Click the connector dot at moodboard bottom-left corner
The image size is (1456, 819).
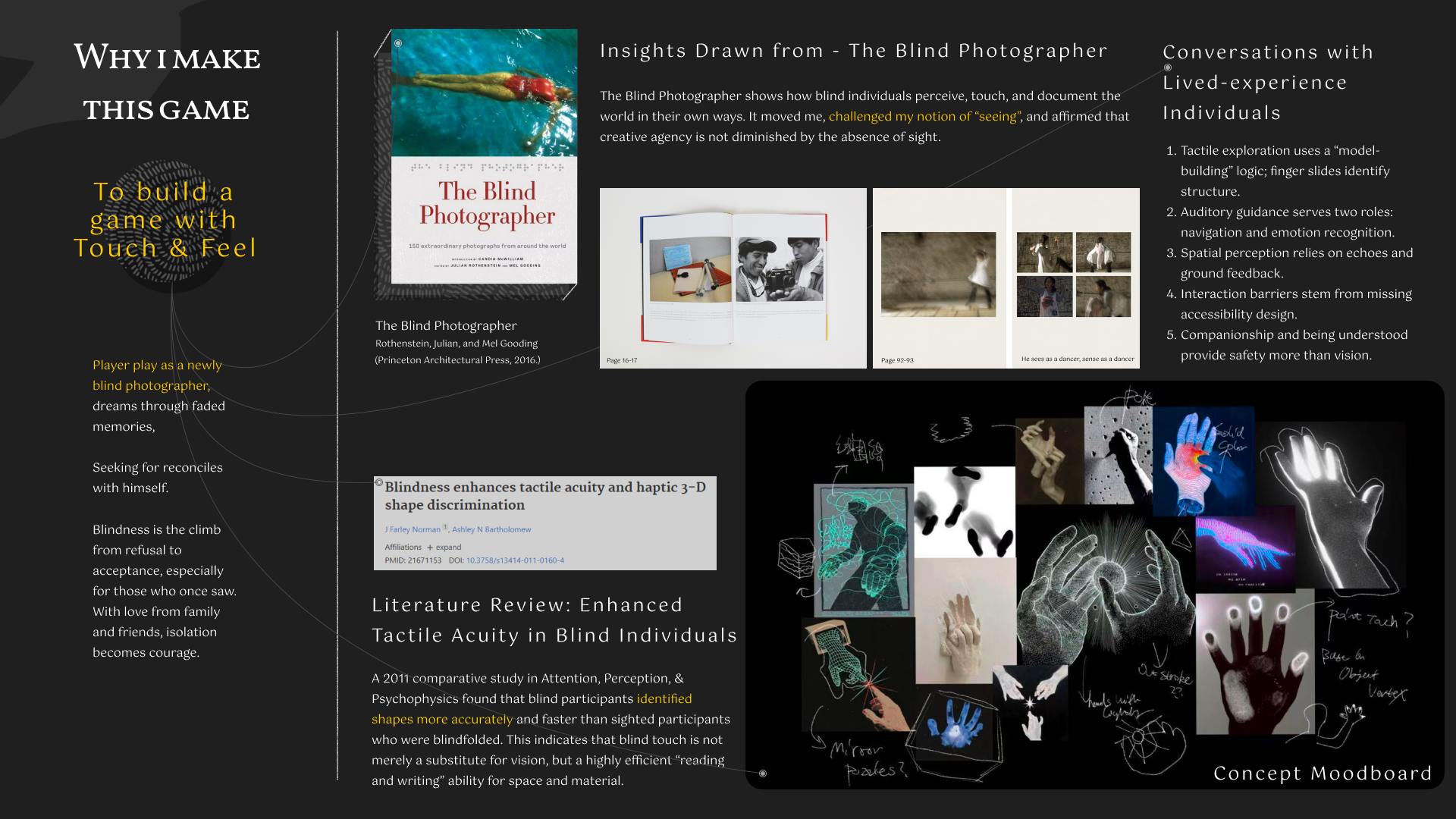[763, 773]
